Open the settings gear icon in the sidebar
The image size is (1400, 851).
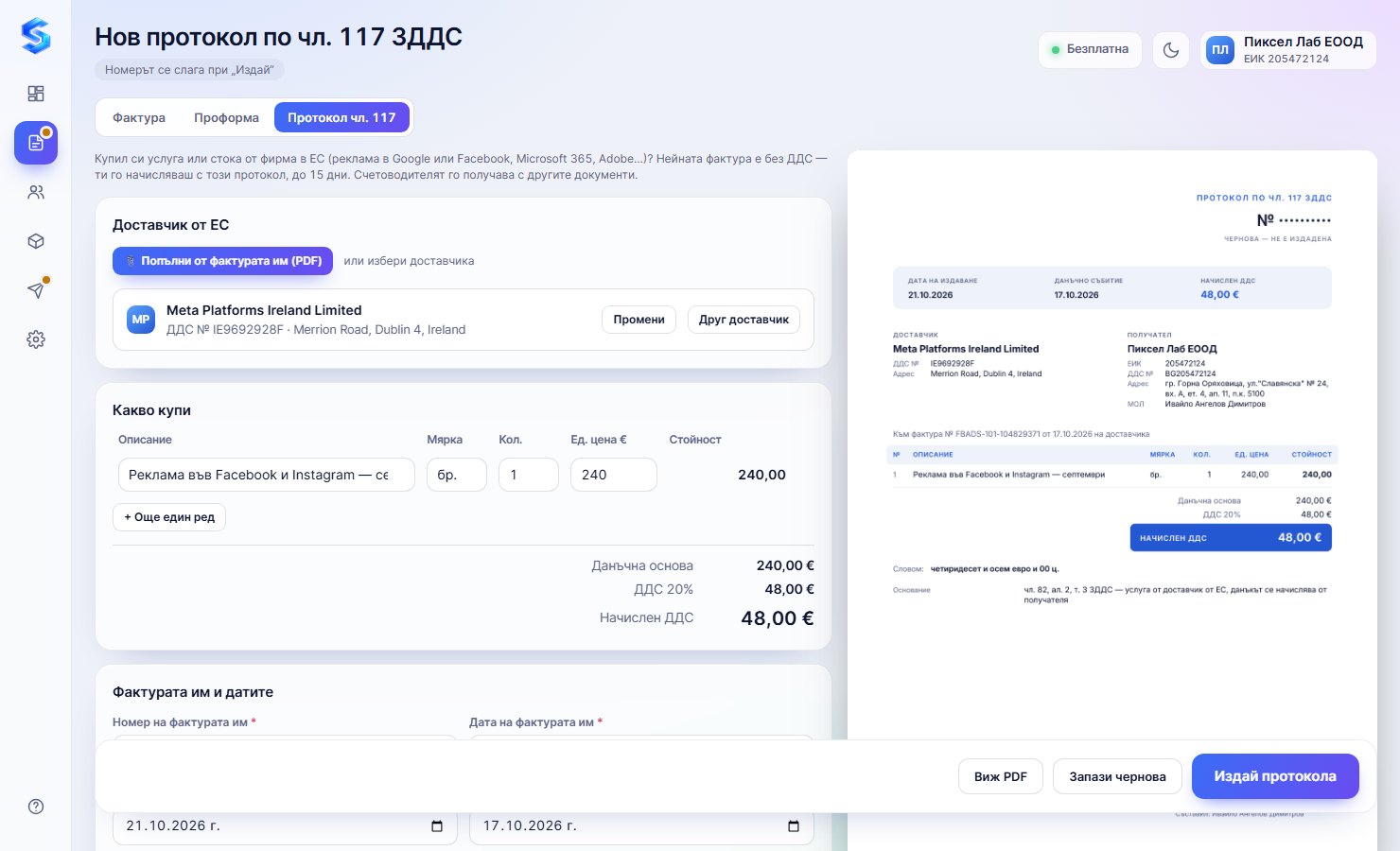(36, 339)
